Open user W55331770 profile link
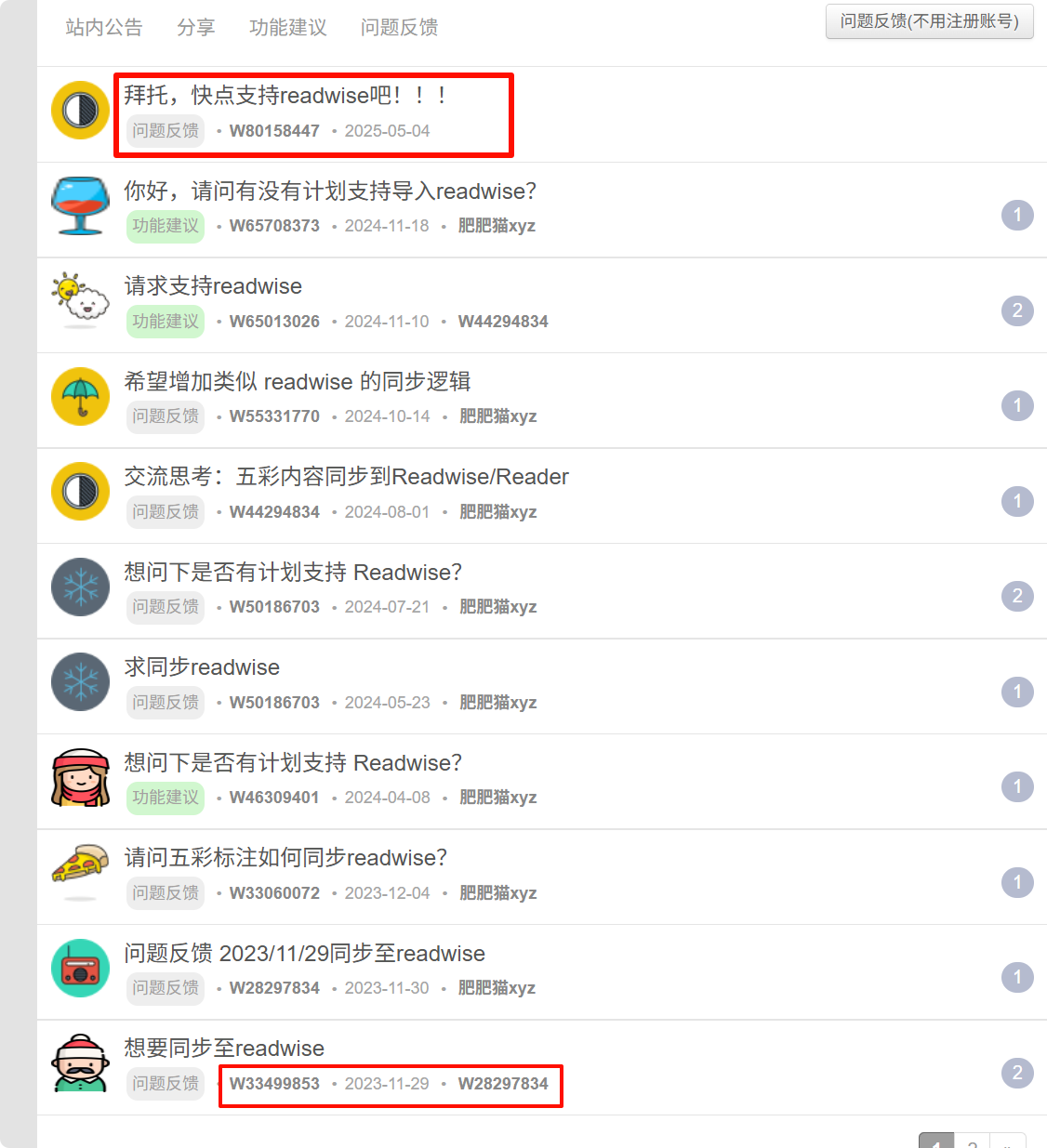Viewport: 1047px width, 1148px height. (x=274, y=416)
